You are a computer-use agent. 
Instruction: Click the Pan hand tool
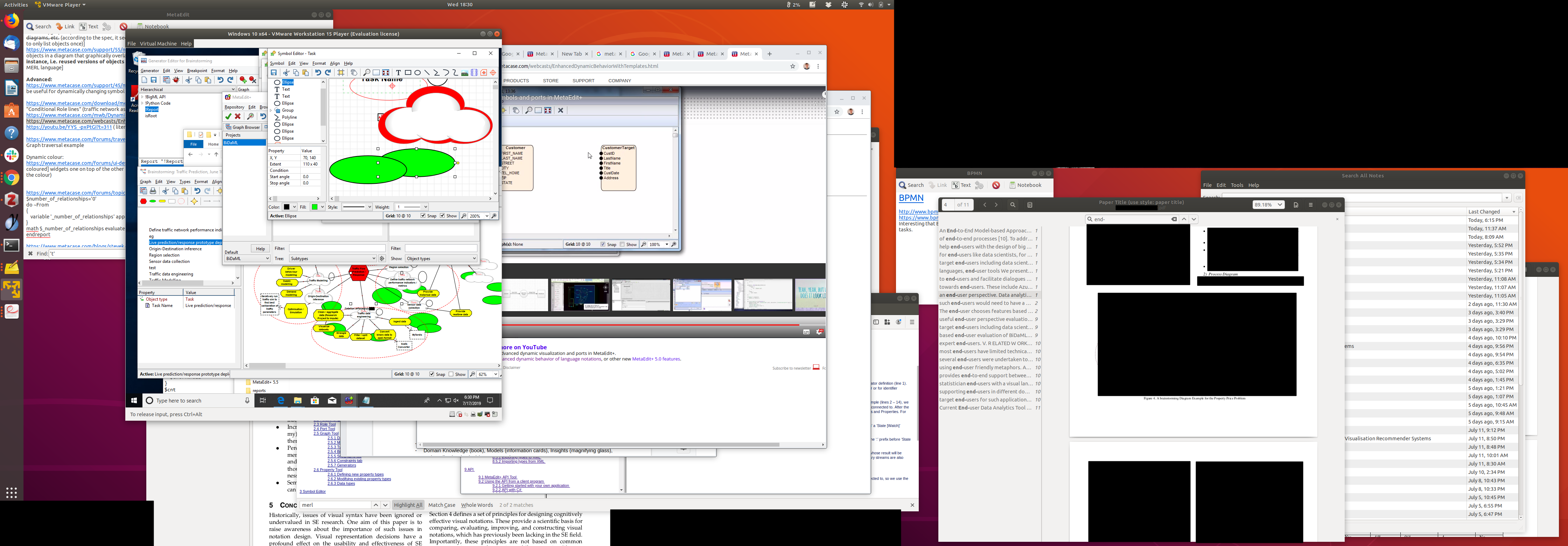[353, 72]
